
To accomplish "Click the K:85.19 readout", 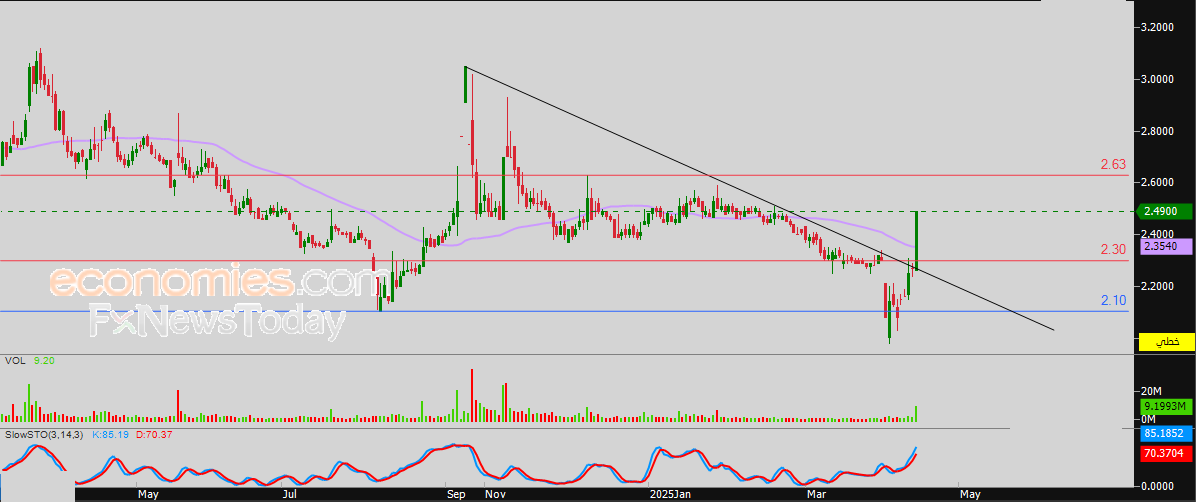I will pyautogui.click(x=109, y=434).
